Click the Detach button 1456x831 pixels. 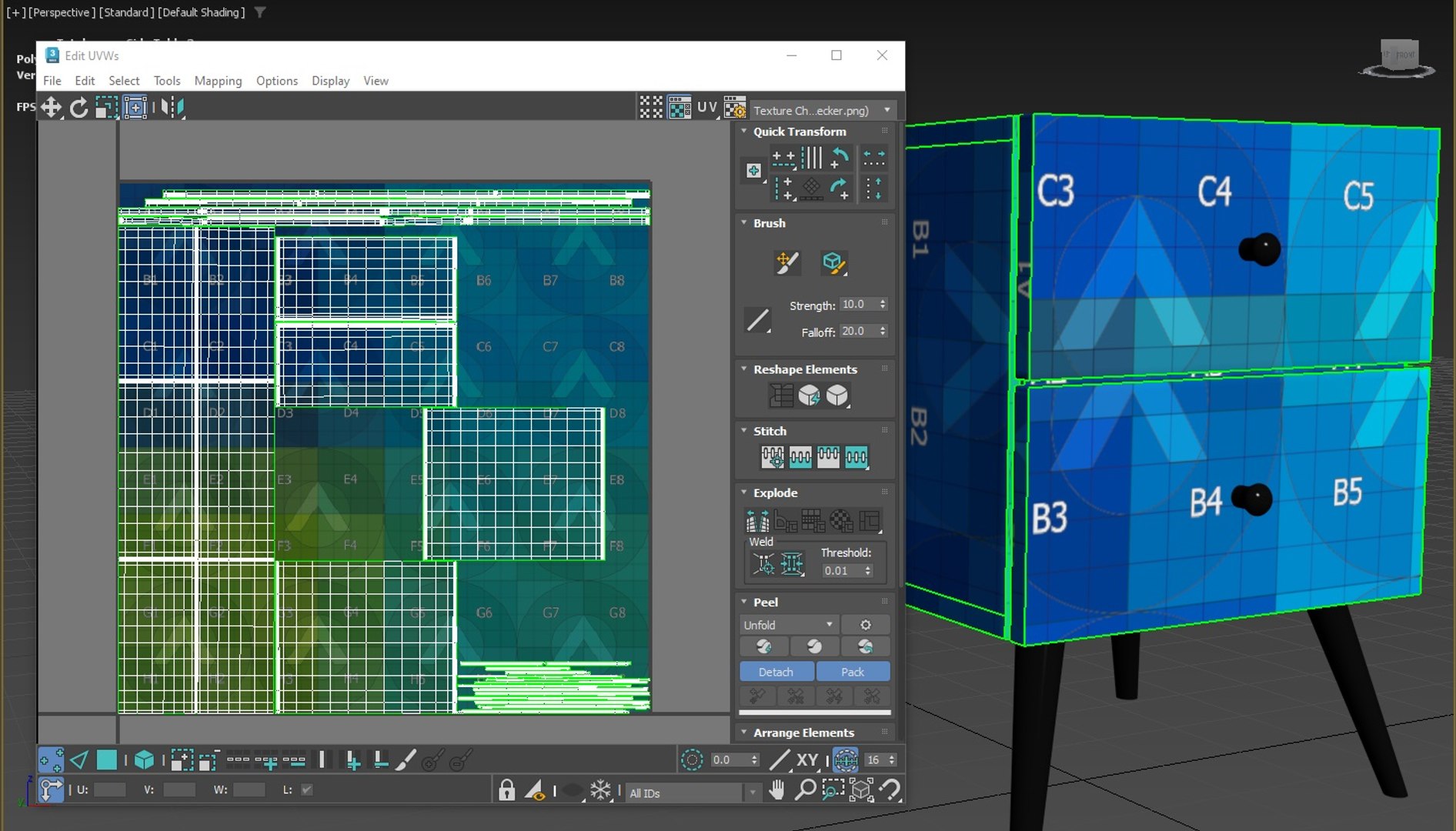click(x=776, y=672)
